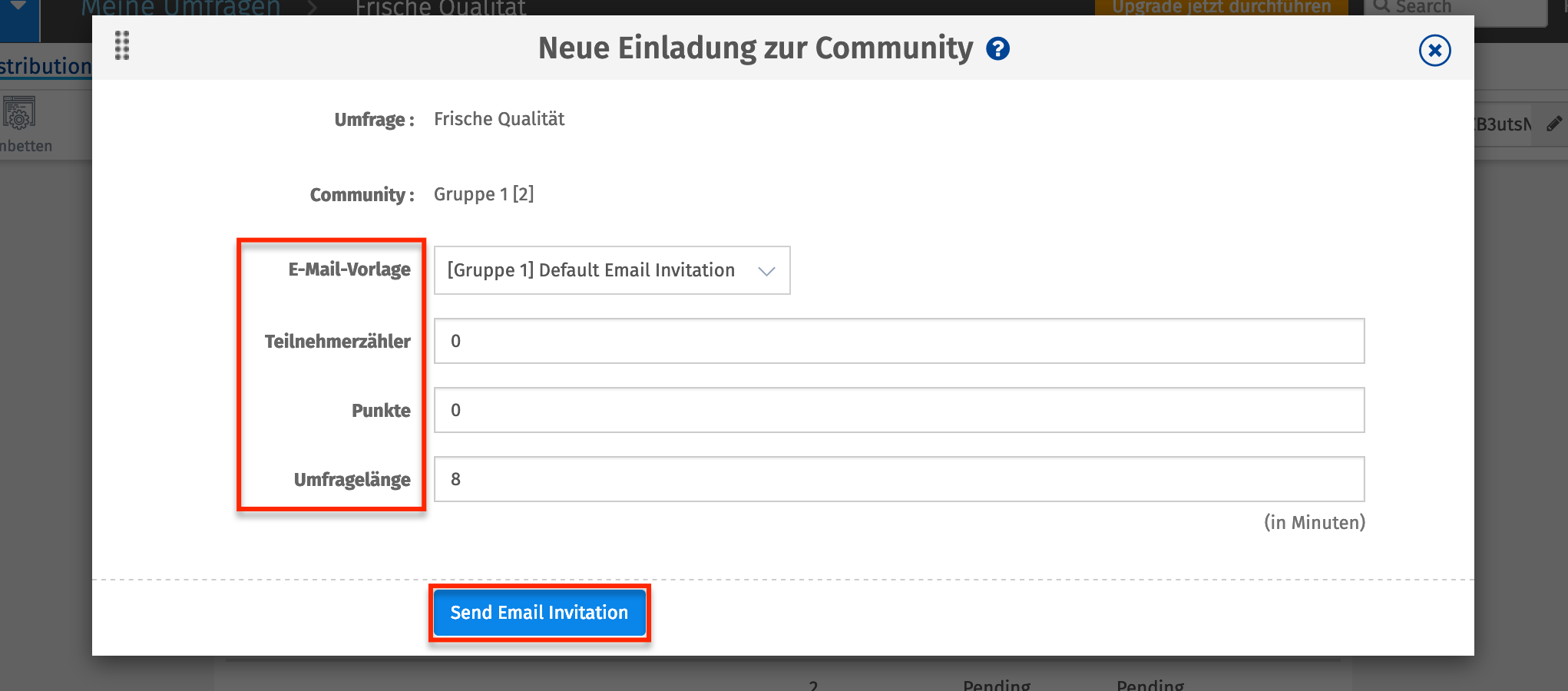Focus the Punkte input field
The image size is (1568, 691).
(x=898, y=410)
